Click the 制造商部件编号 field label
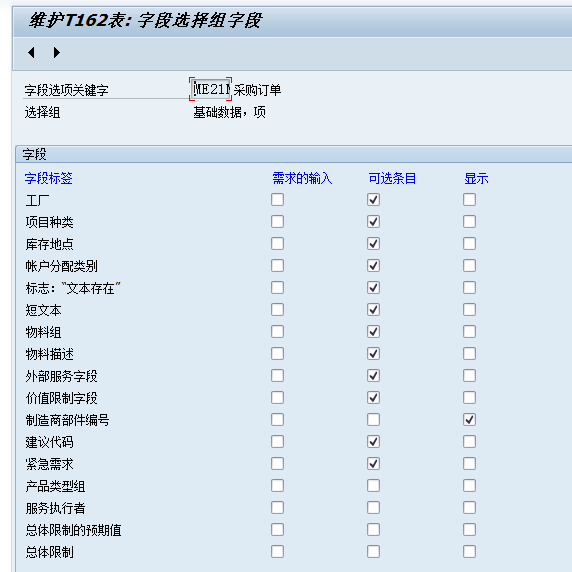This screenshot has height=572, width=572. pyautogui.click(x=67, y=420)
